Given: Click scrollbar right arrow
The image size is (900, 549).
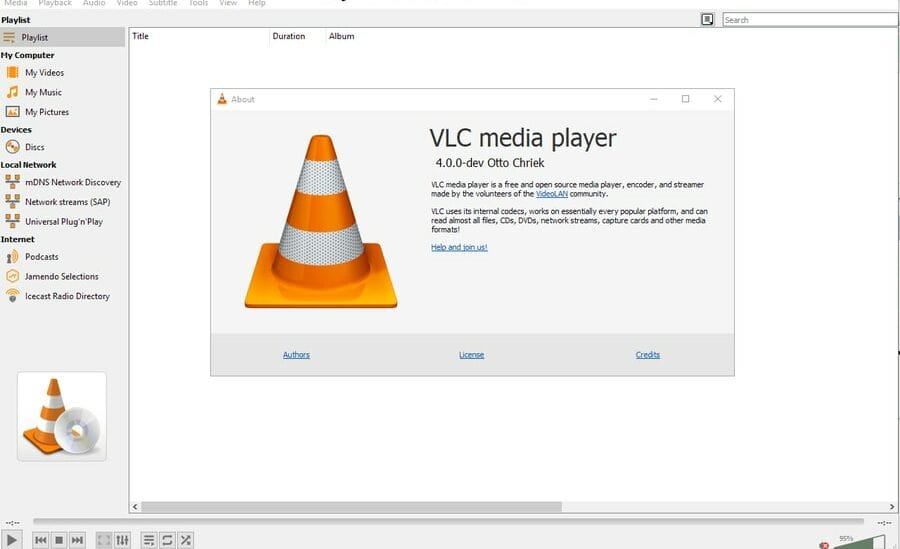Looking at the screenshot, I should [x=892, y=507].
